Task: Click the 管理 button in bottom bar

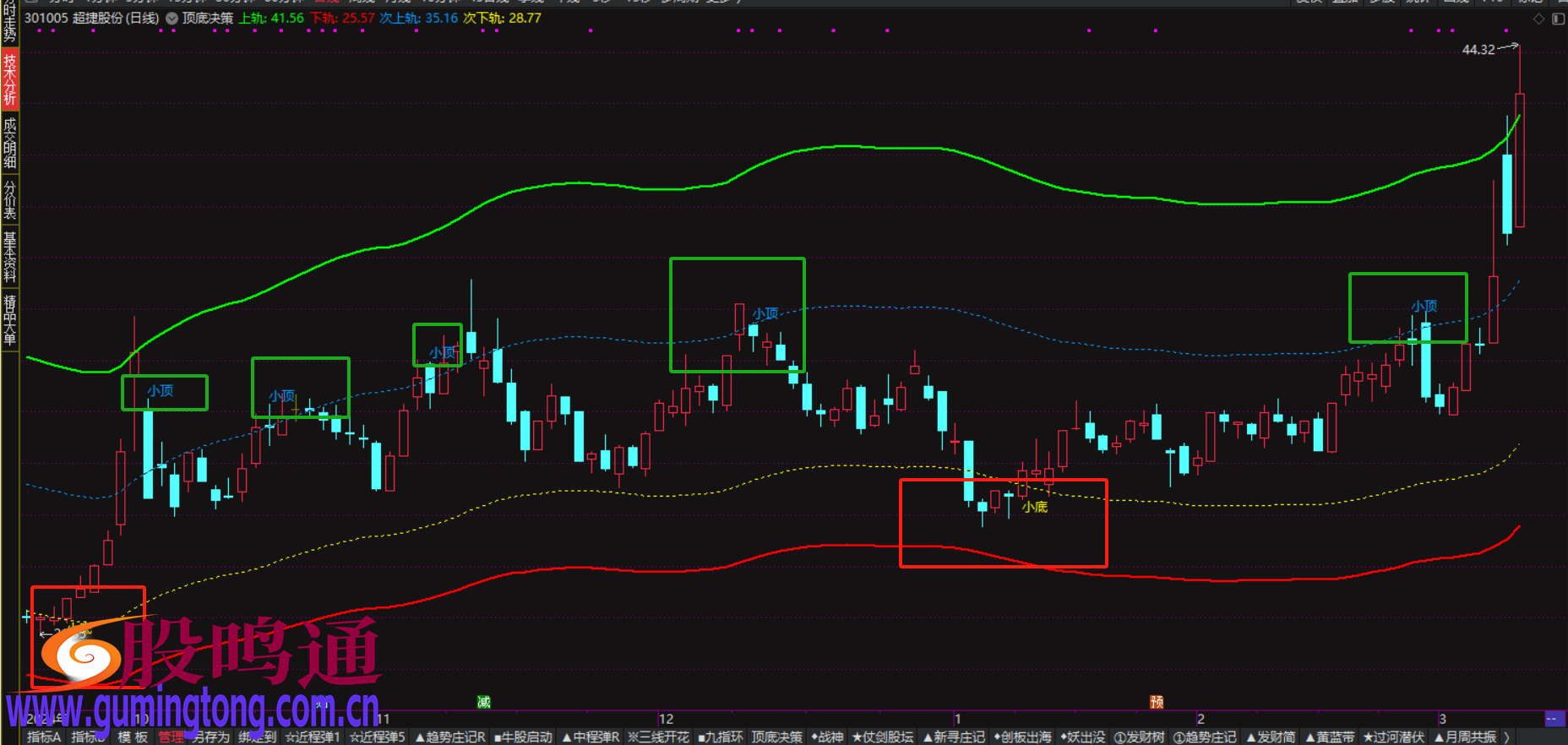Action: coord(171,737)
